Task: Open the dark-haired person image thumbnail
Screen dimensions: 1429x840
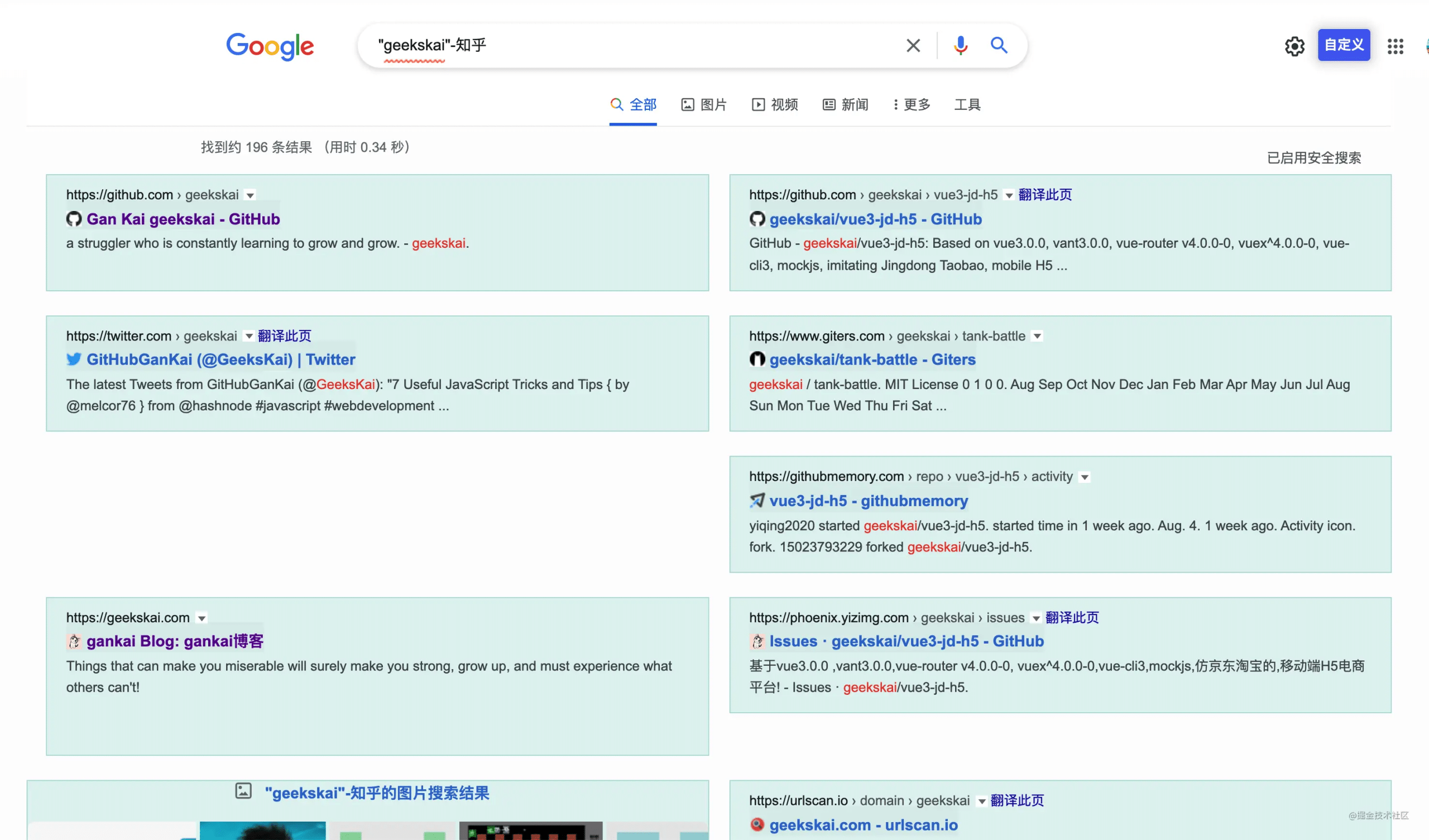Action: tap(262, 831)
